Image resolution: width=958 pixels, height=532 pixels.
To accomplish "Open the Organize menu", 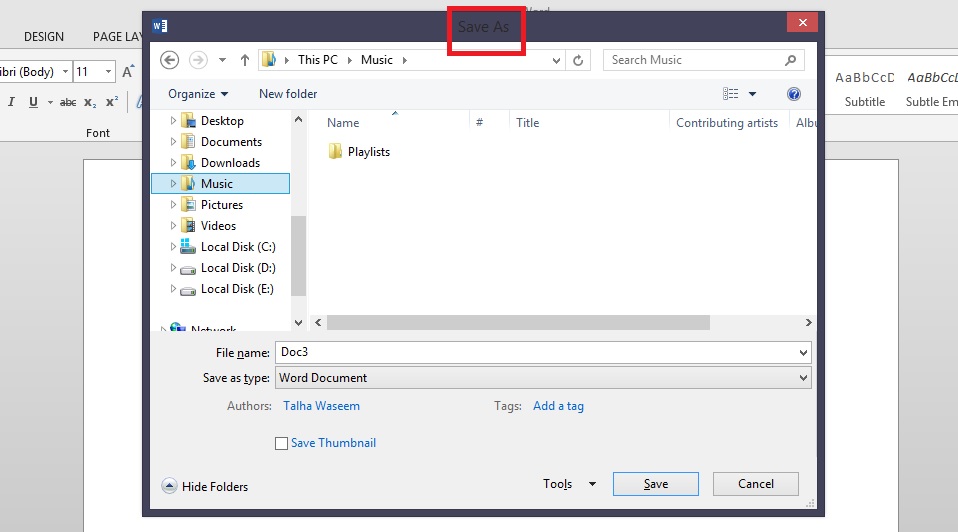I will click(198, 94).
